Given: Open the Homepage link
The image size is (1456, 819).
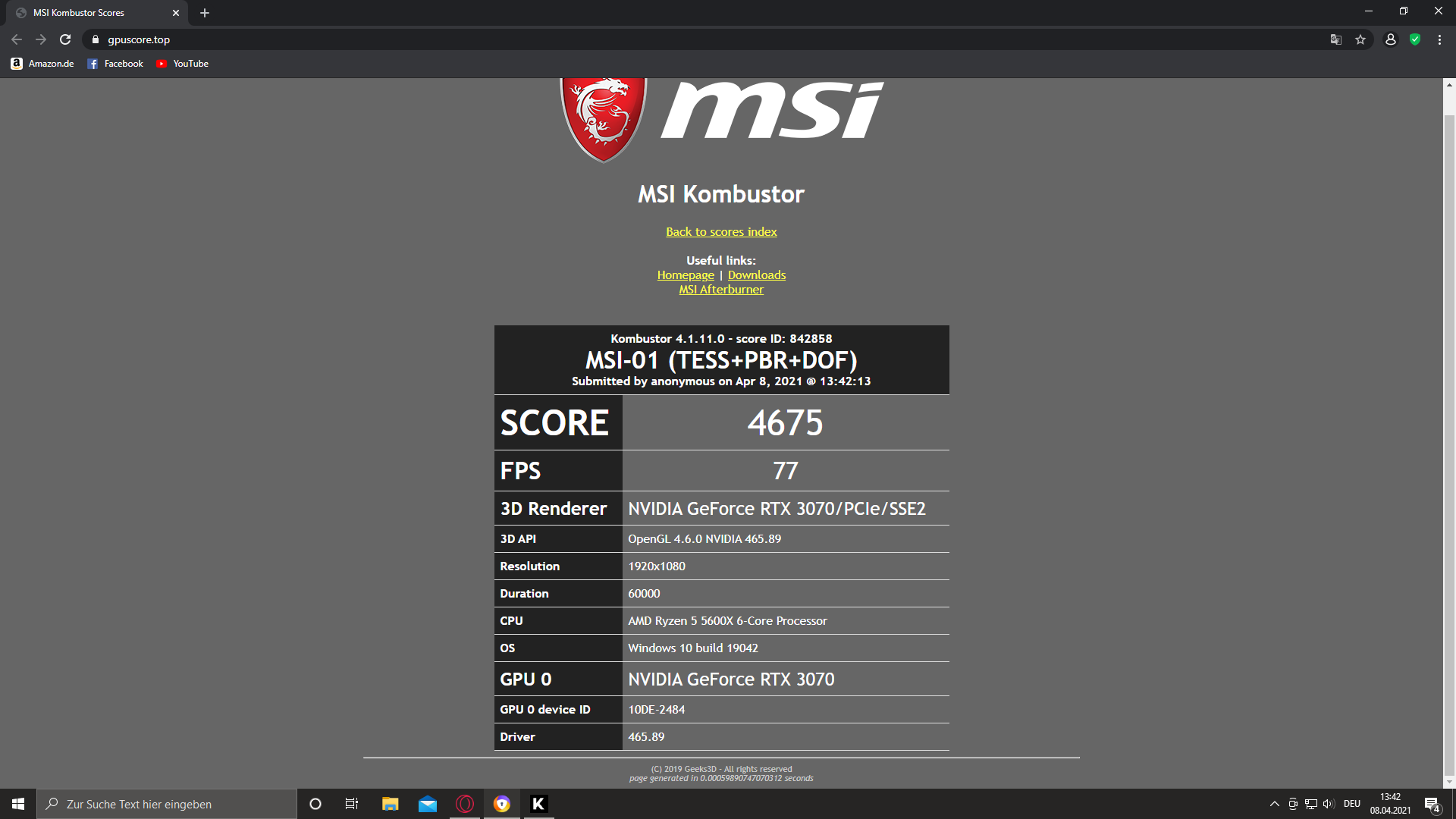Looking at the screenshot, I should click(x=686, y=275).
